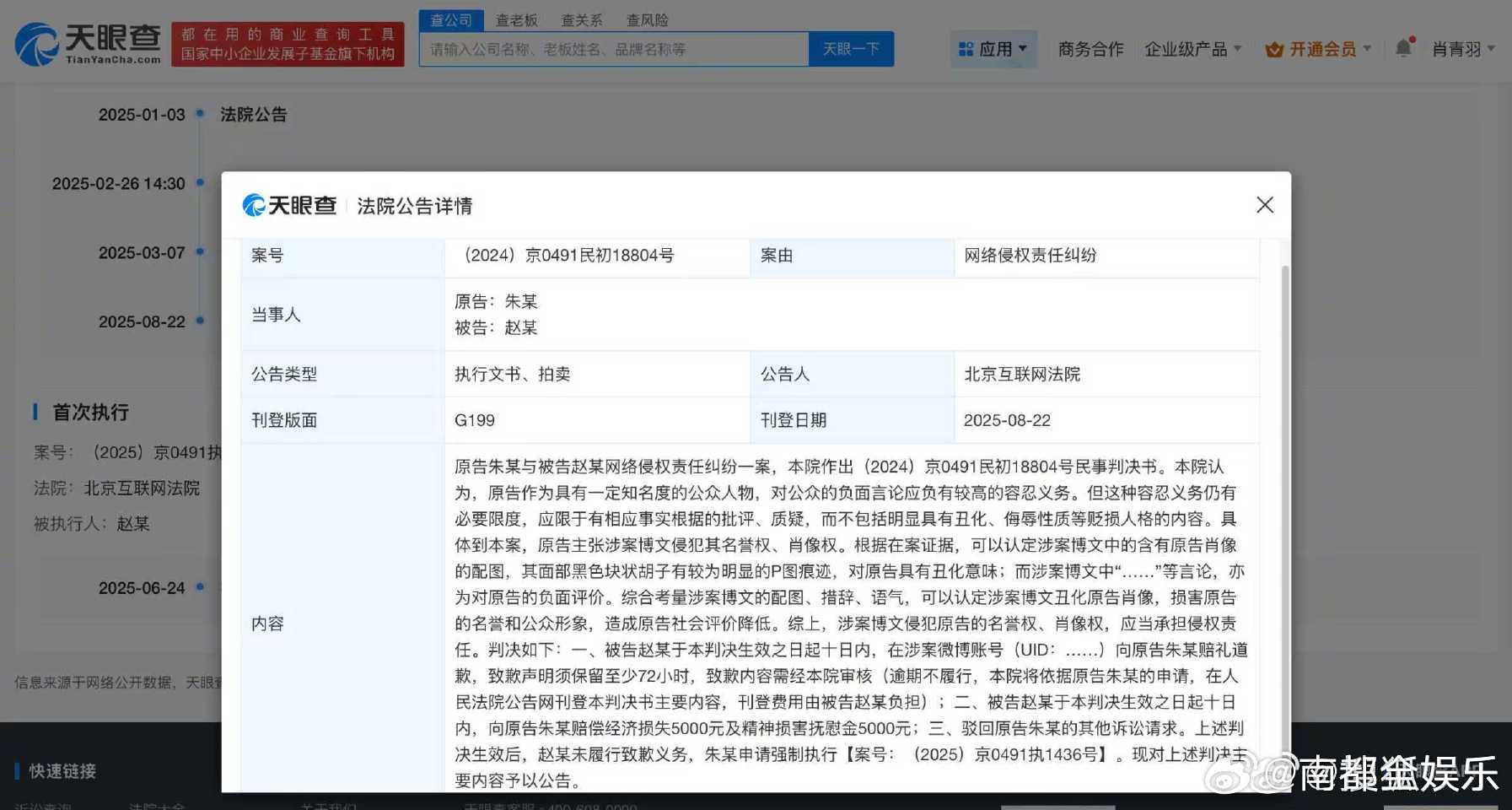Screen dimensions: 1512x810
Task: Click 北京互联网法院 in the 公告人 row
Action: (1106, 374)
